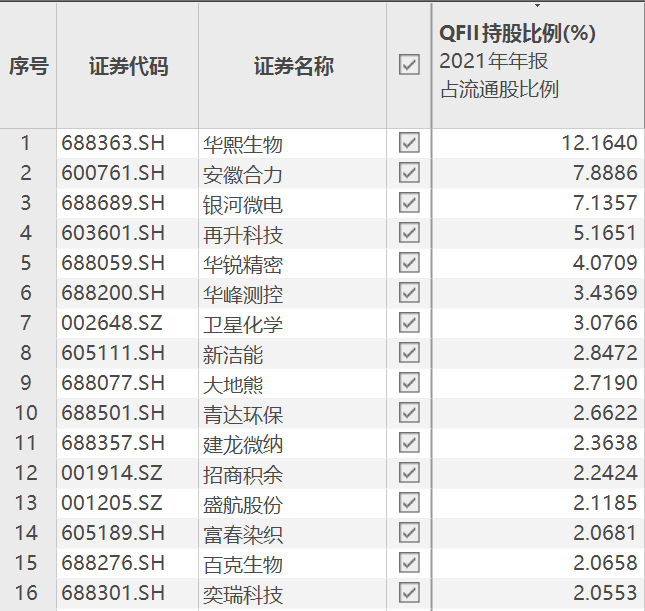645x611 pixels.
Task: Deselect the checkbox next to 卫星化学
Action: click(x=408, y=323)
